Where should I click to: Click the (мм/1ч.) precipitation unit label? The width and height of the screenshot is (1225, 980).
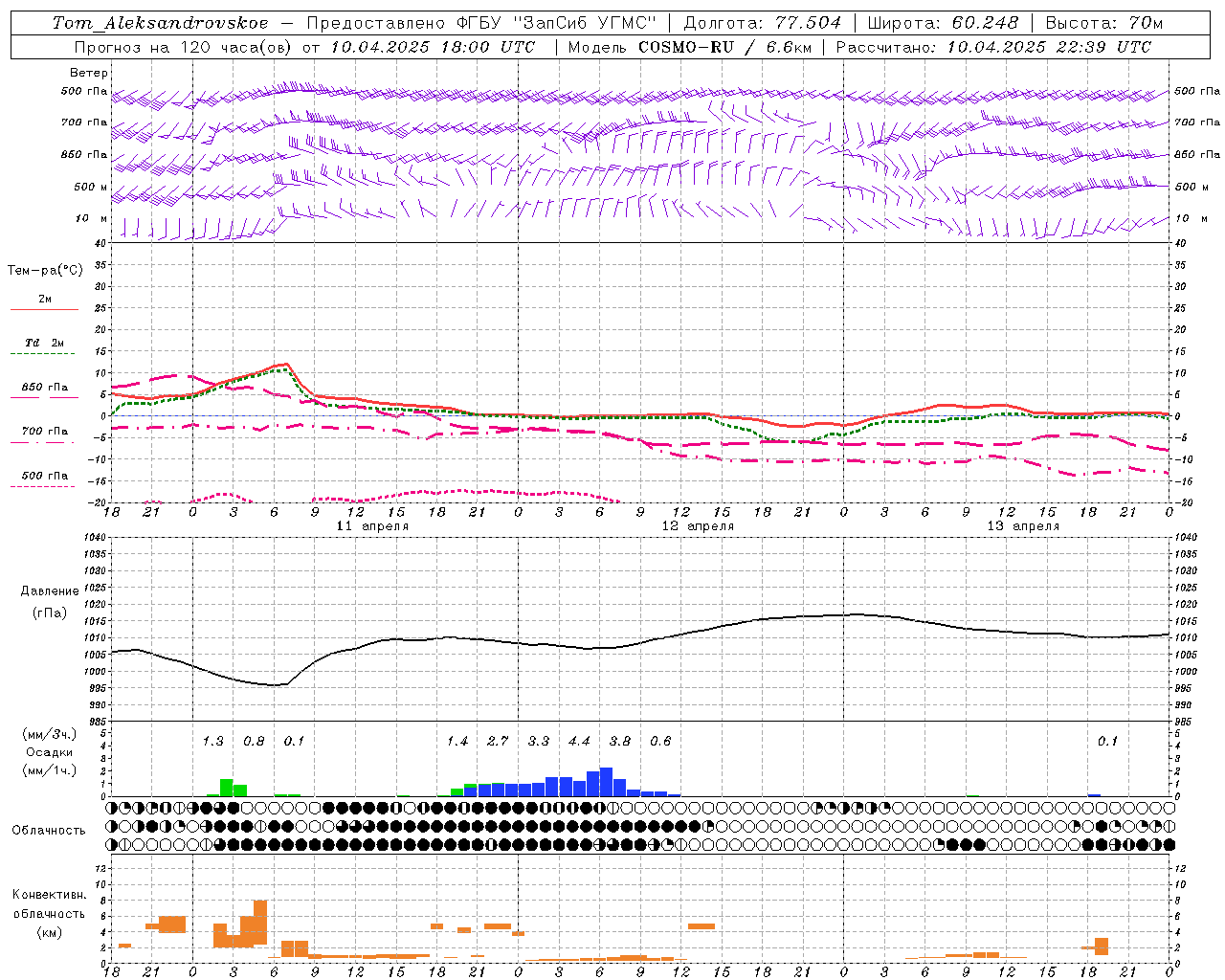click(x=50, y=770)
